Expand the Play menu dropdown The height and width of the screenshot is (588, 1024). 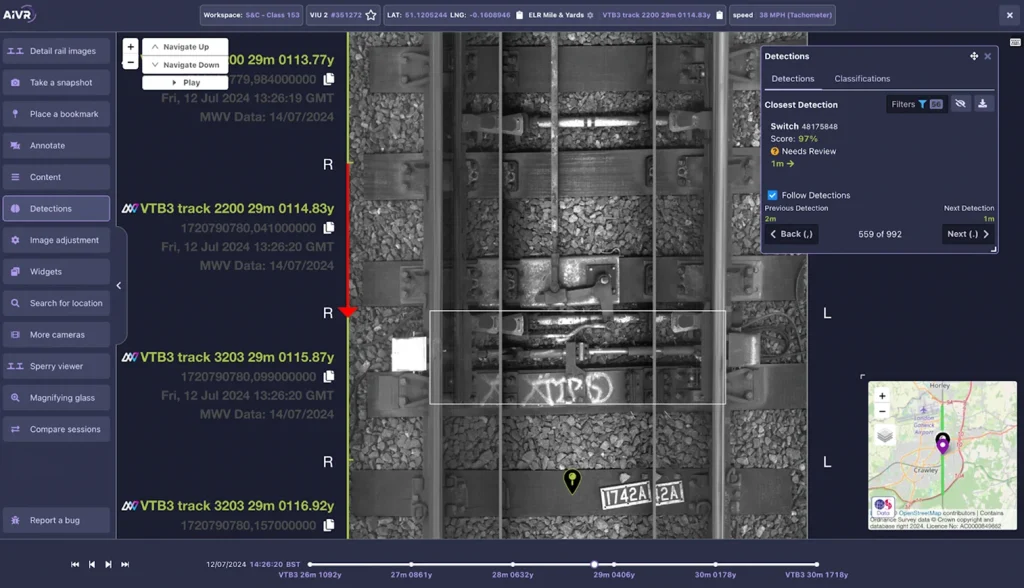tap(185, 81)
